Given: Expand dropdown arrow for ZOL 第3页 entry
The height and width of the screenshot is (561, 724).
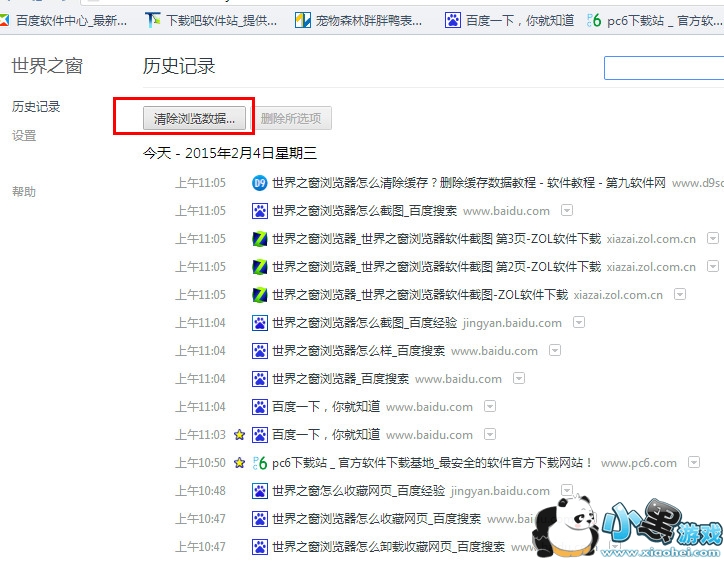Looking at the screenshot, I should coord(713,238).
